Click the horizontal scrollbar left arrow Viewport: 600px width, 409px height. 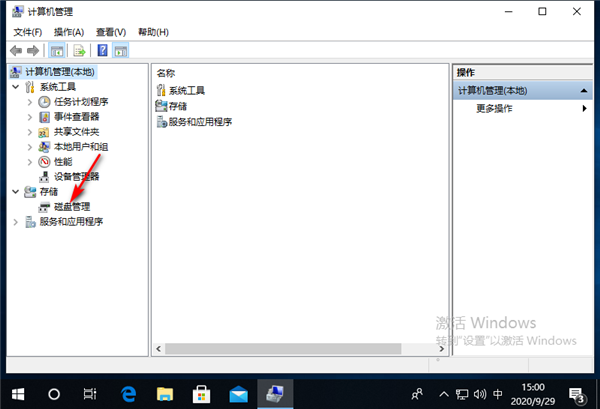coord(158,349)
